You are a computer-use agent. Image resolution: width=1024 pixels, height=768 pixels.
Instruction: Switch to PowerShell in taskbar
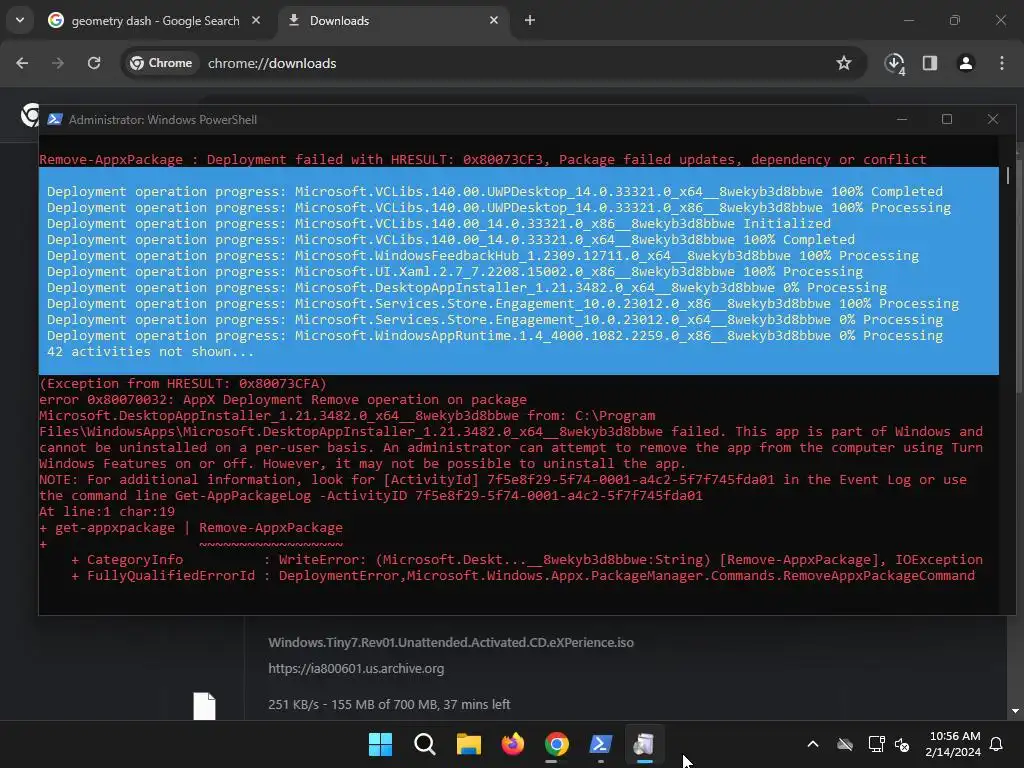[x=601, y=744]
